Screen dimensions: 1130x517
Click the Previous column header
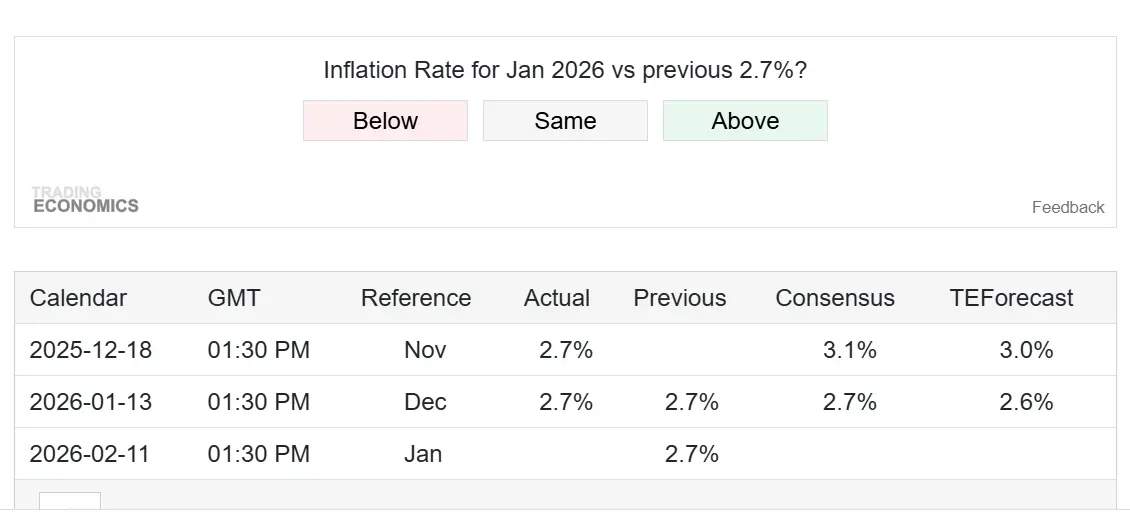pyautogui.click(x=680, y=298)
